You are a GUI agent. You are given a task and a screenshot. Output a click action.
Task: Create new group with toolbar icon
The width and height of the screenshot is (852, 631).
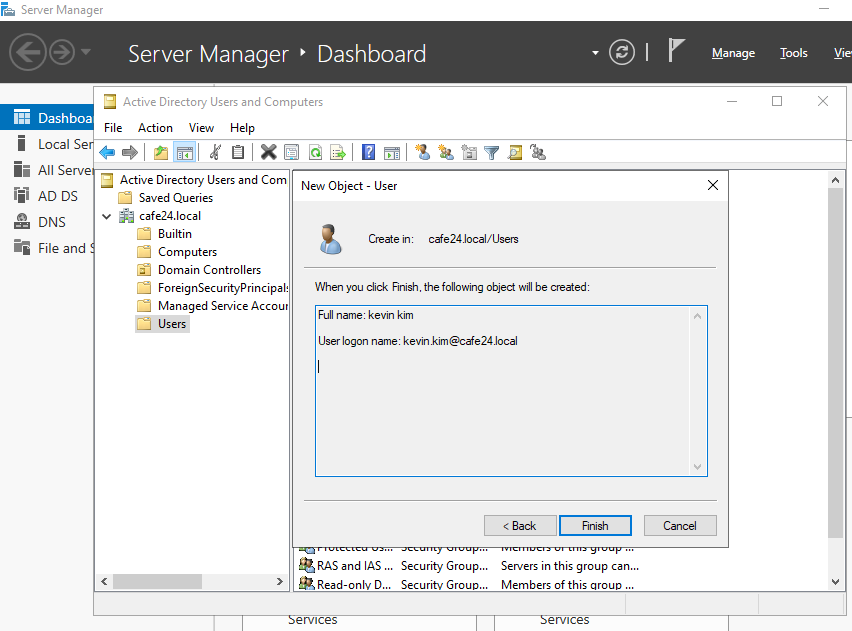click(x=446, y=153)
